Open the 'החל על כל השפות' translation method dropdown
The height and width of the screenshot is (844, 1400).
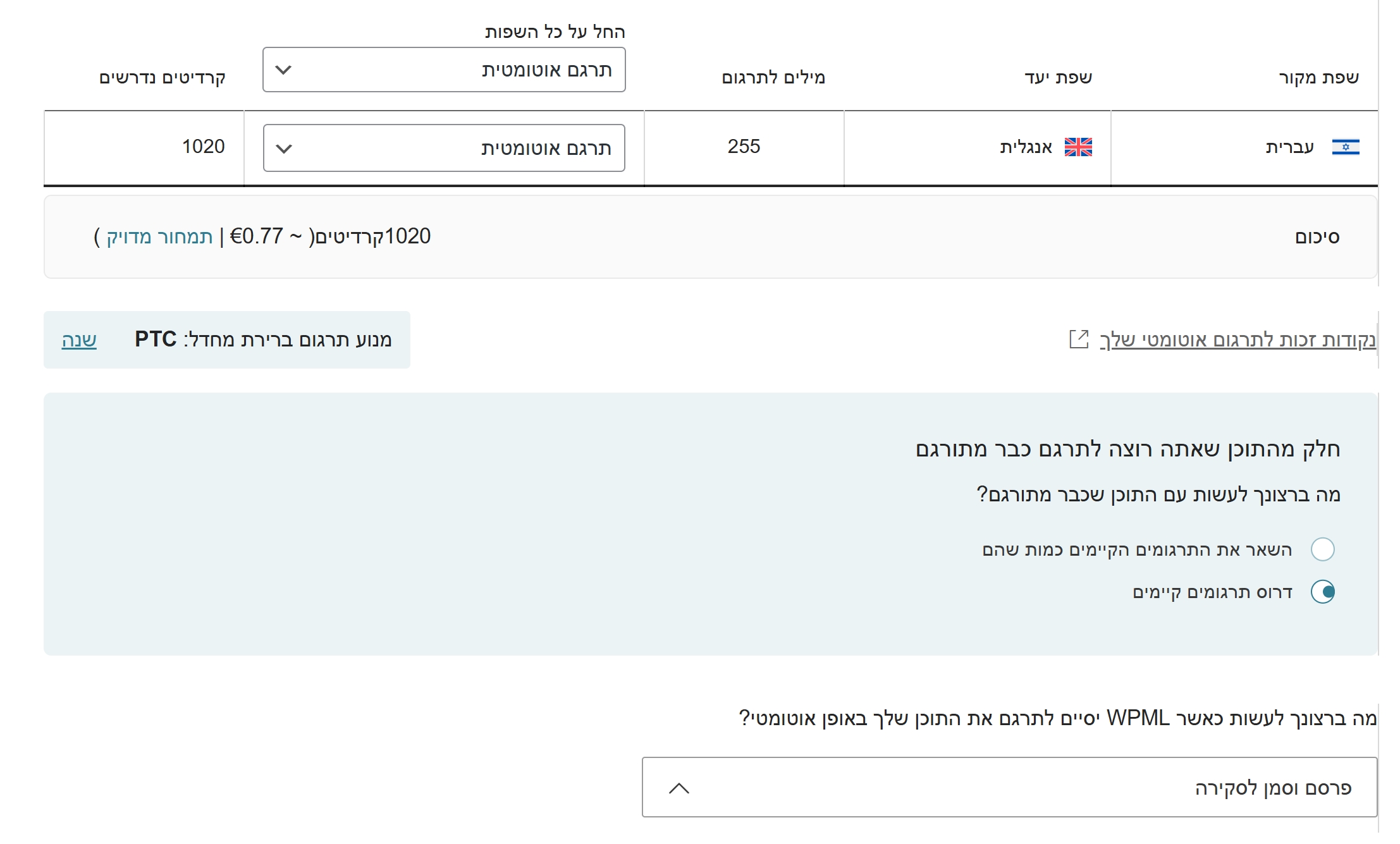point(444,70)
